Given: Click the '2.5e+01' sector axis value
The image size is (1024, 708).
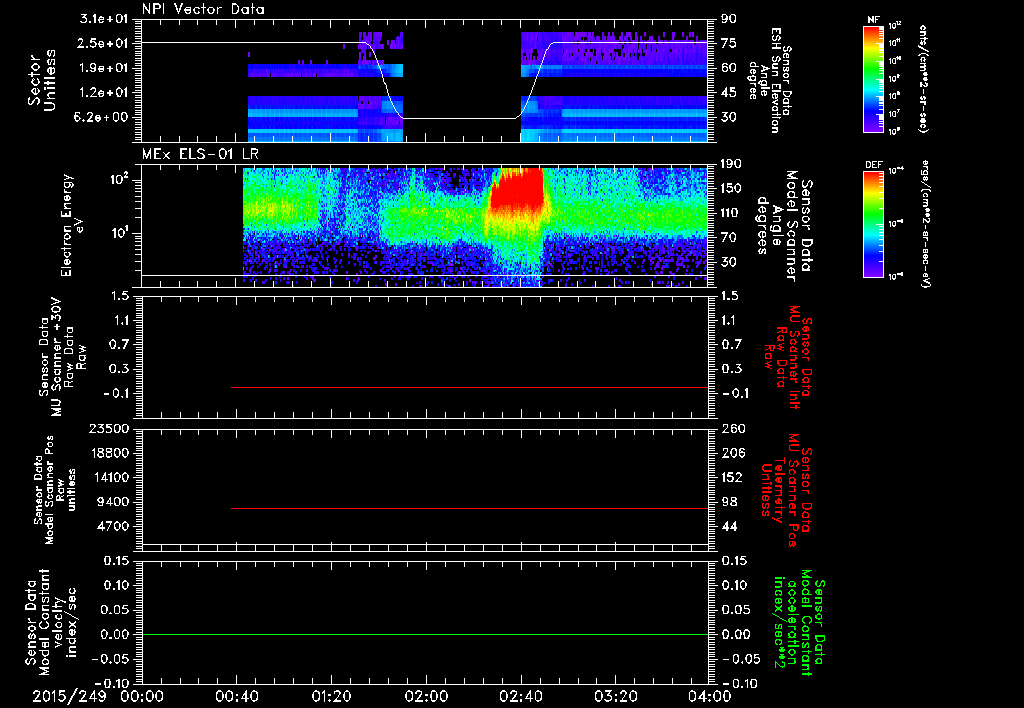Looking at the screenshot, I should pyautogui.click(x=103, y=43).
